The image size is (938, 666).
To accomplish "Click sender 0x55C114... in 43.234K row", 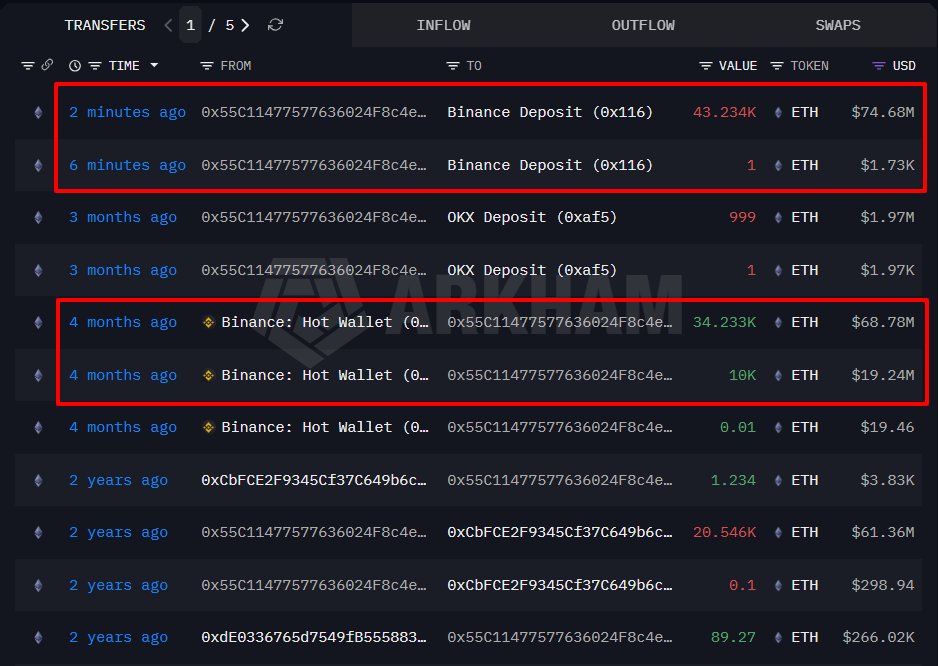I will 313,112.
